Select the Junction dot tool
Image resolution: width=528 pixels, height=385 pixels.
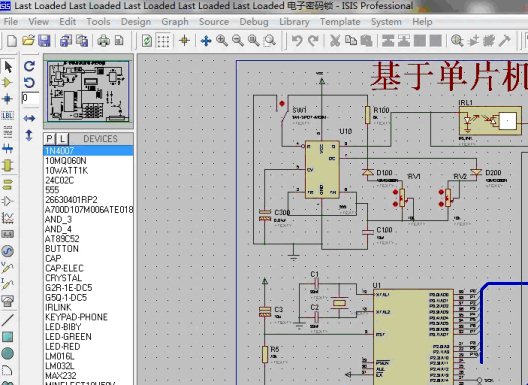pos(7,99)
